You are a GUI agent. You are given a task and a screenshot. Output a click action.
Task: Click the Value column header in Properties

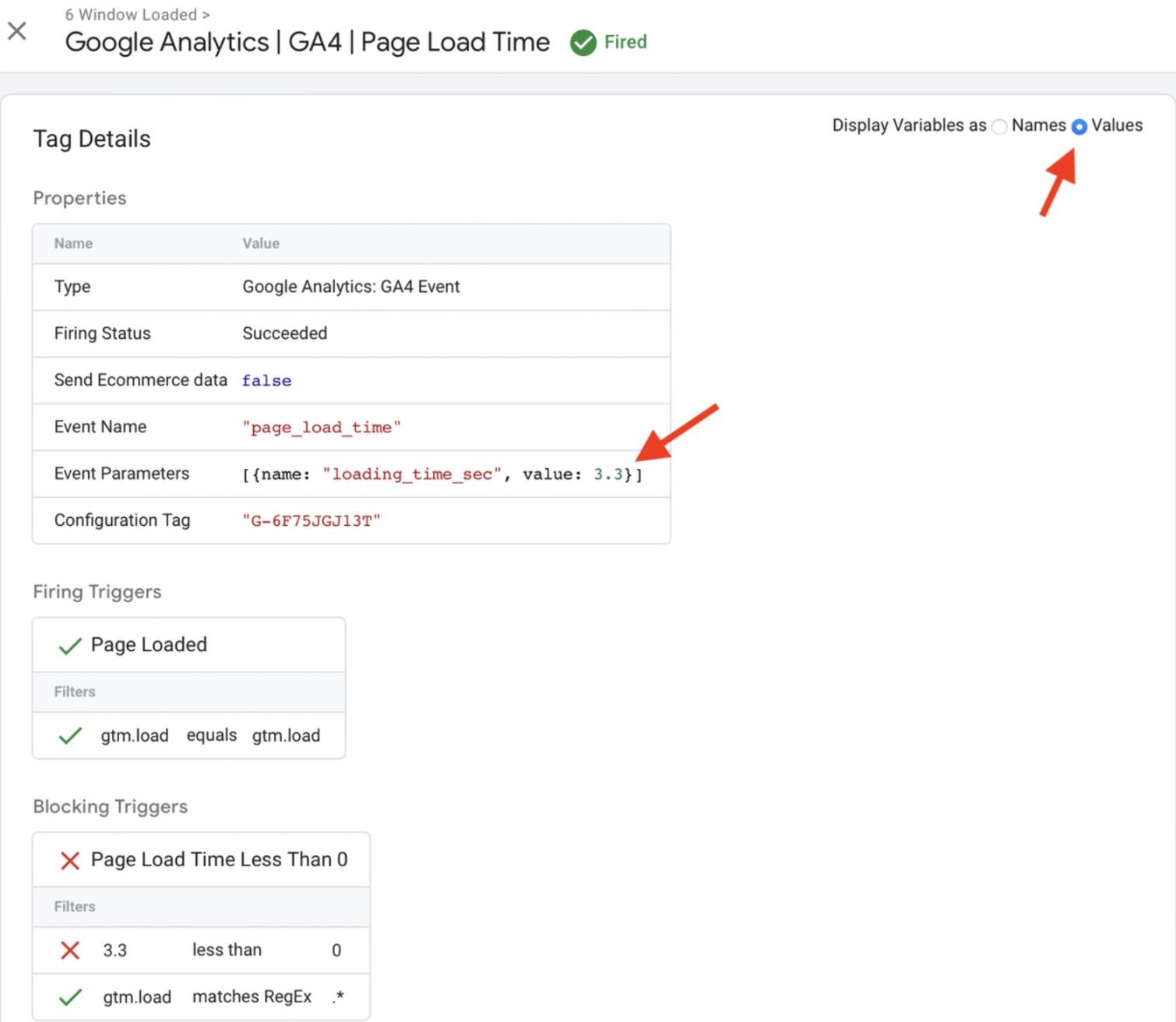(x=261, y=243)
